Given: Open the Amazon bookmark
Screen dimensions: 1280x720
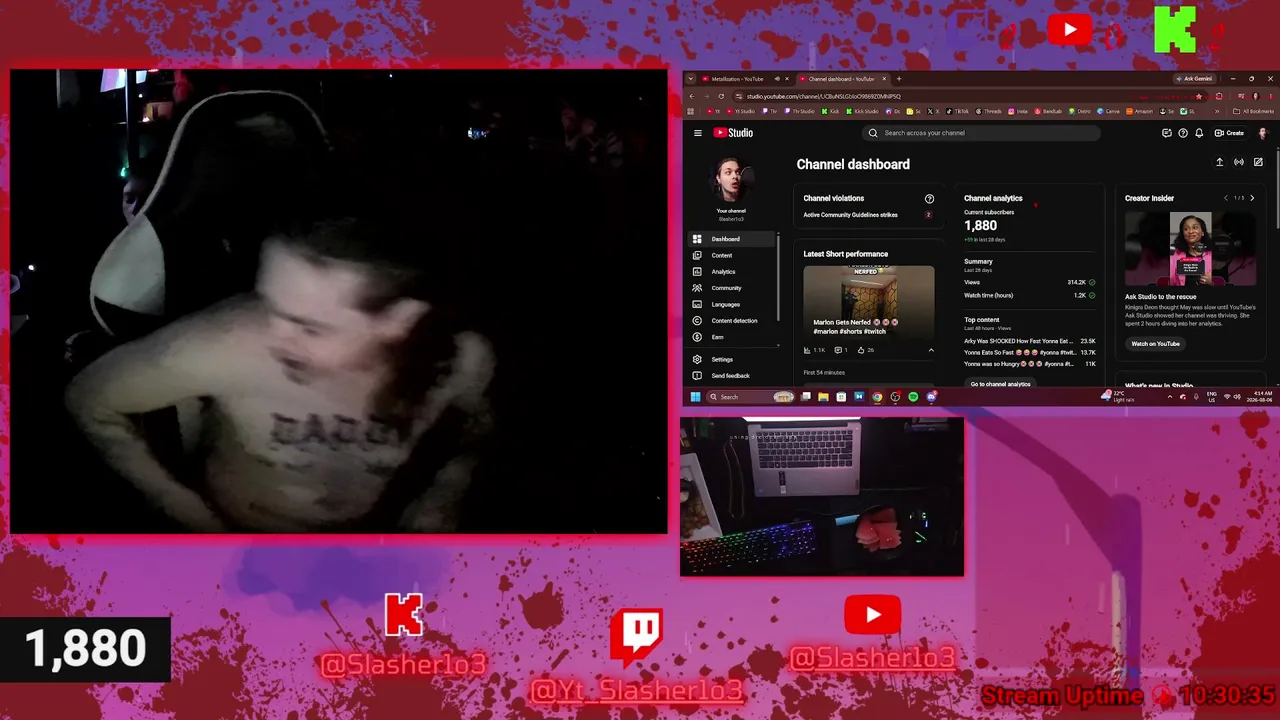Looking at the screenshot, I should tap(1140, 111).
